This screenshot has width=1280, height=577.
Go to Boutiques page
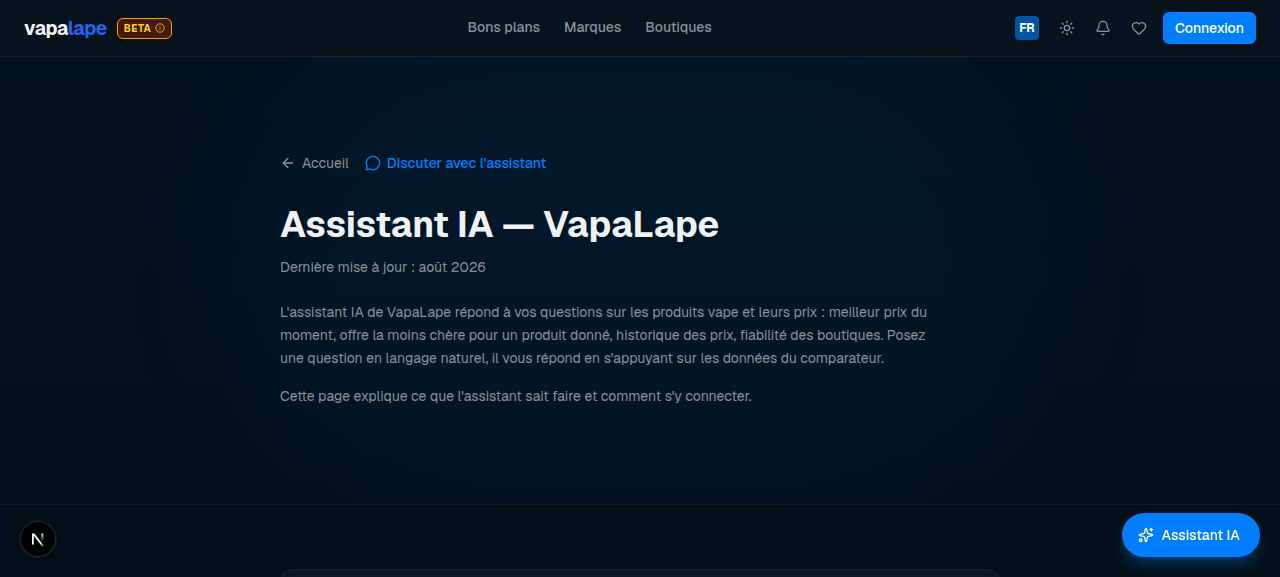click(x=678, y=28)
